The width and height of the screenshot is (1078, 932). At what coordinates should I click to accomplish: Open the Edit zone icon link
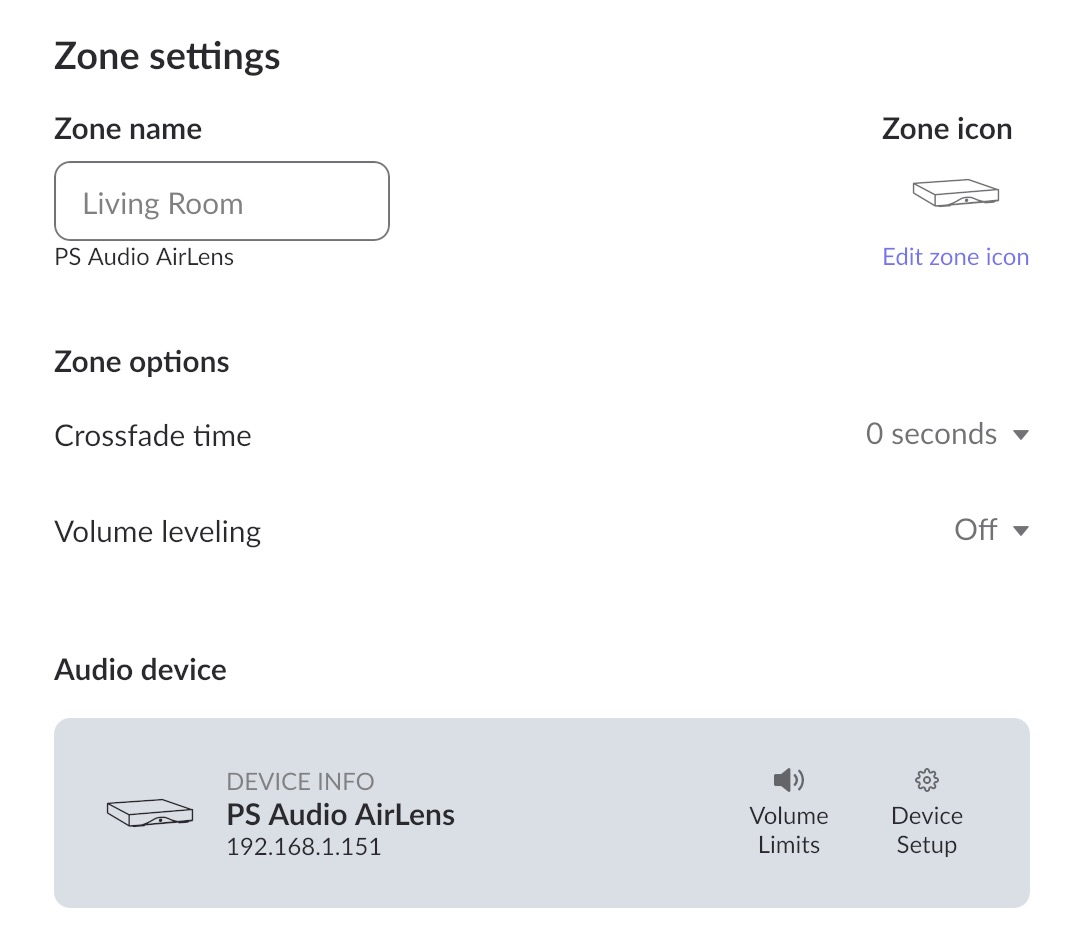point(955,257)
